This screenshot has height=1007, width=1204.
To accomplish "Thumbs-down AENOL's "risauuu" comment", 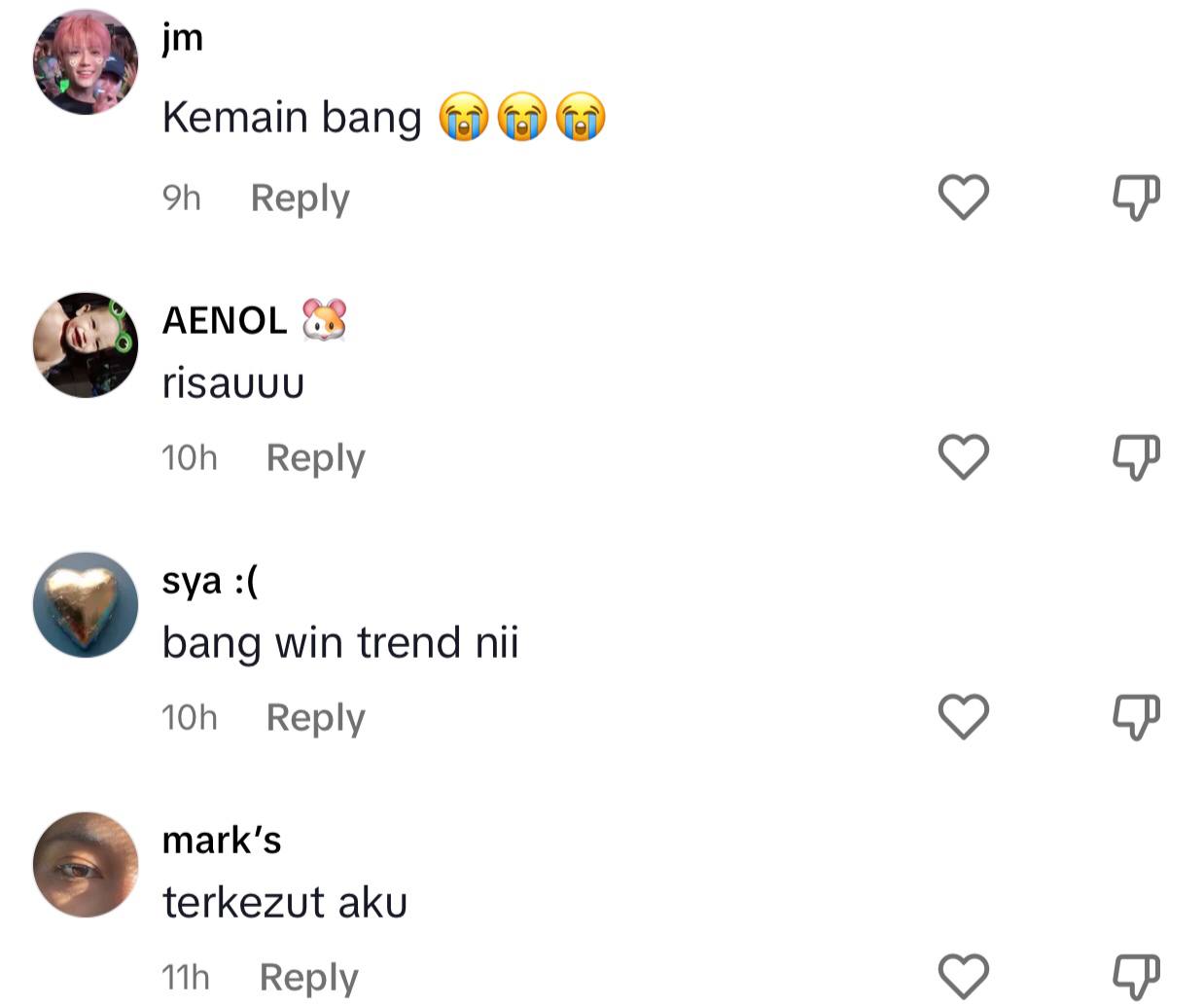I will [1136, 457].
